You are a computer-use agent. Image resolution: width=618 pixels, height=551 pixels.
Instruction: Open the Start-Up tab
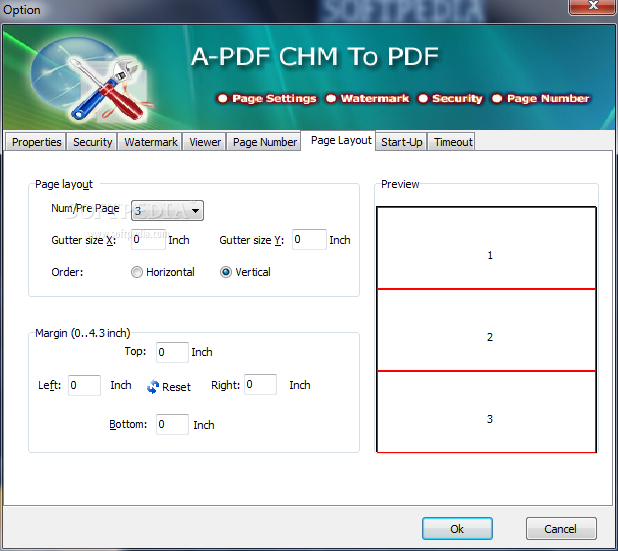coord(402,142)
